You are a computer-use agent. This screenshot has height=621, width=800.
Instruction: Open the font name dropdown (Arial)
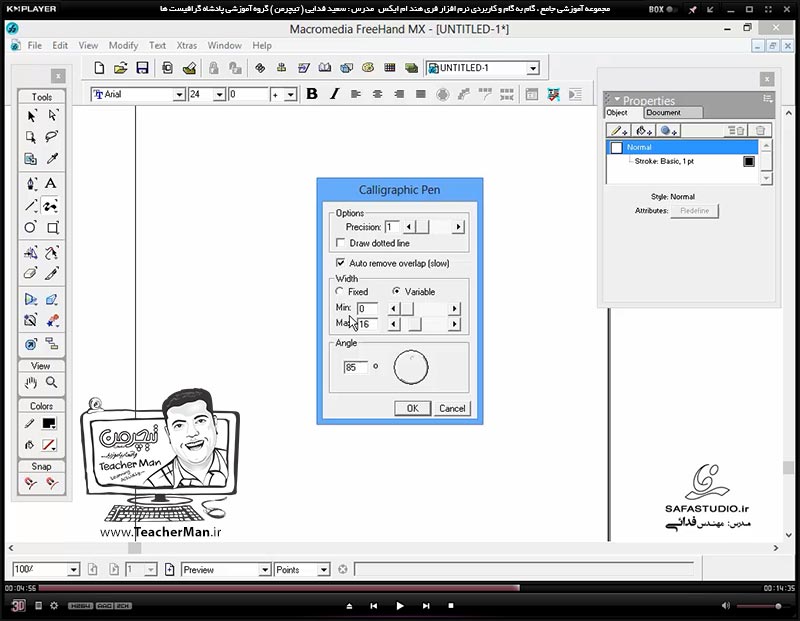coord(179,94)
